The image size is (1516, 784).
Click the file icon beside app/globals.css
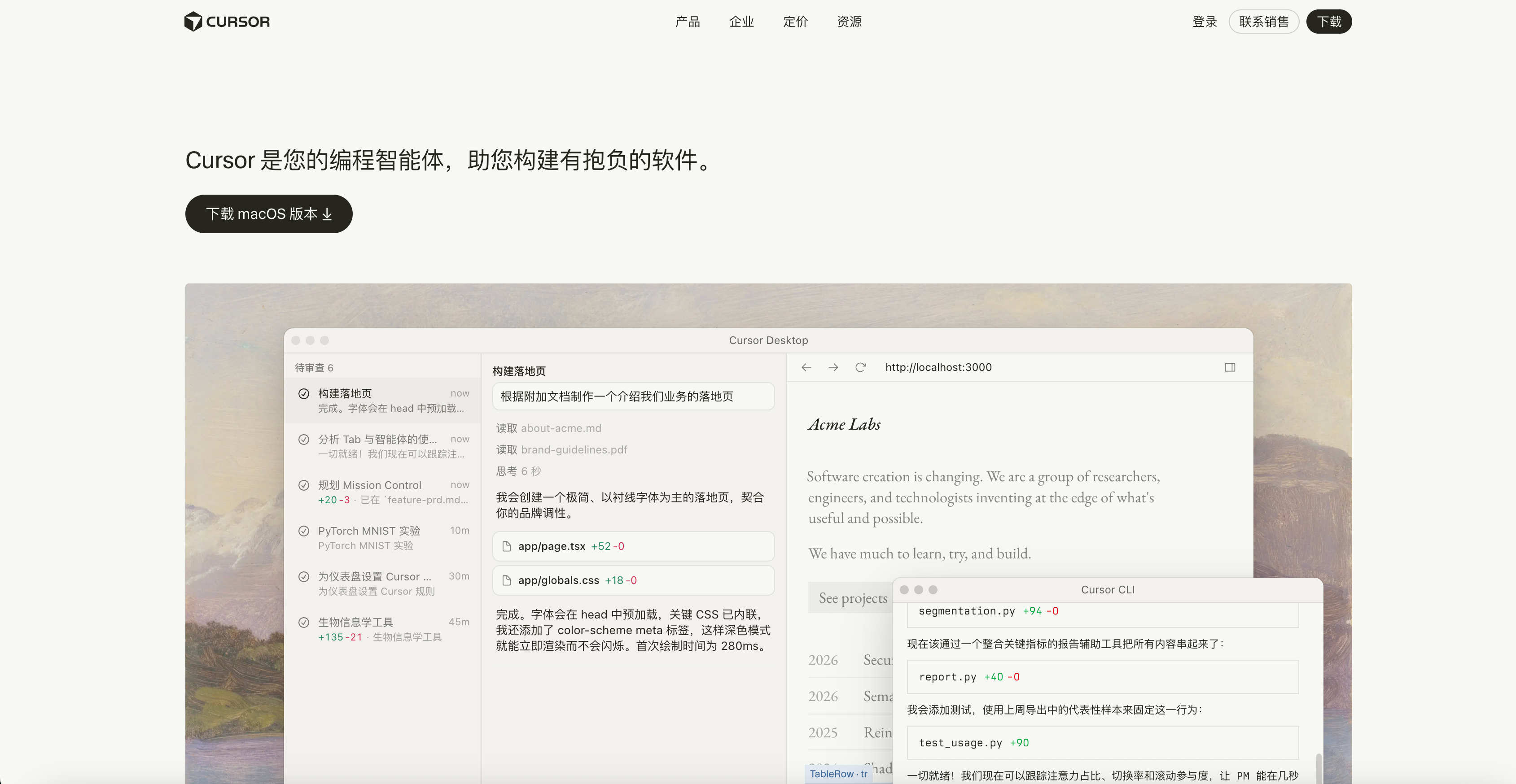pos(506,580)
